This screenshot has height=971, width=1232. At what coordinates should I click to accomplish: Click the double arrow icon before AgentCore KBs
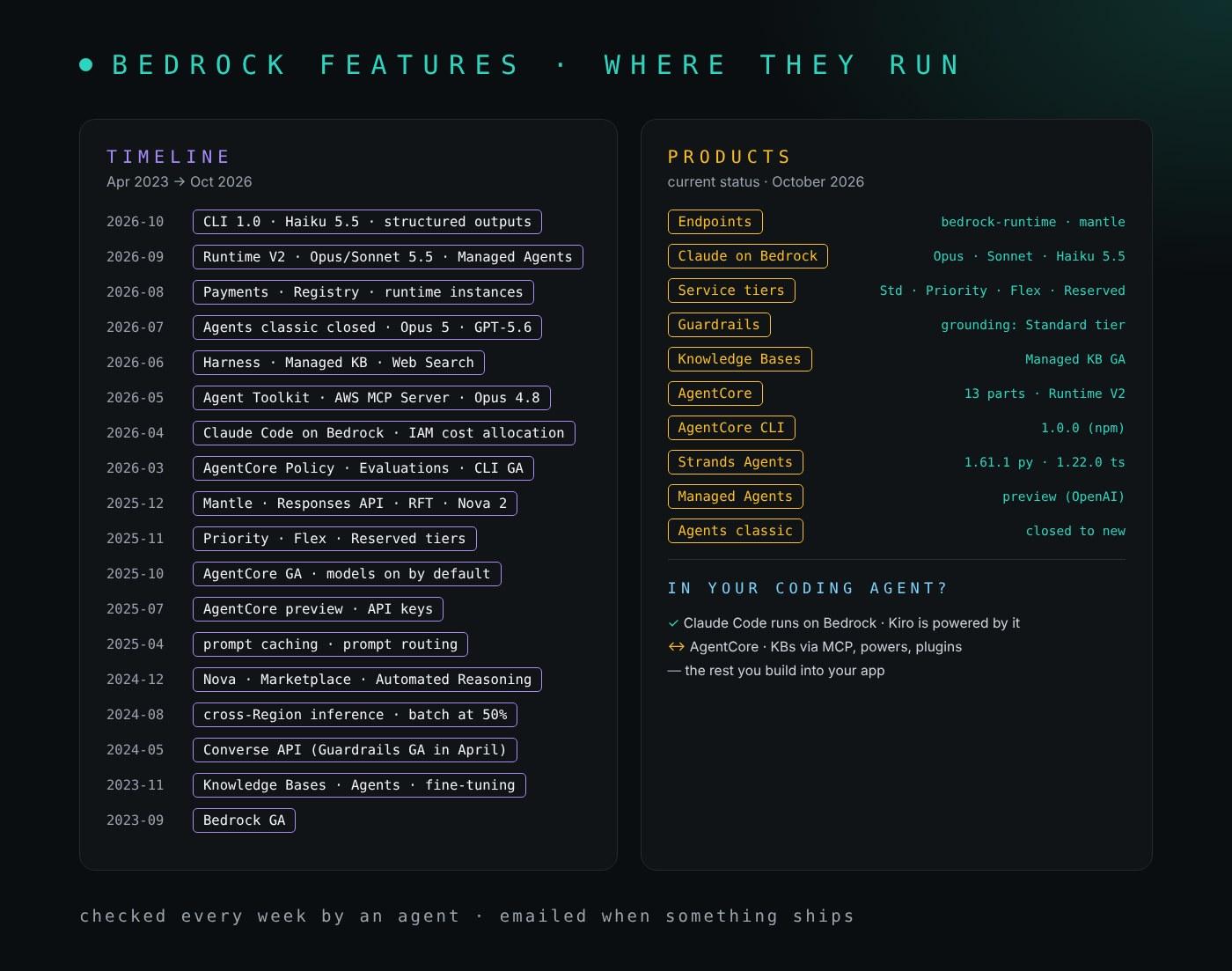click(676, 647)
